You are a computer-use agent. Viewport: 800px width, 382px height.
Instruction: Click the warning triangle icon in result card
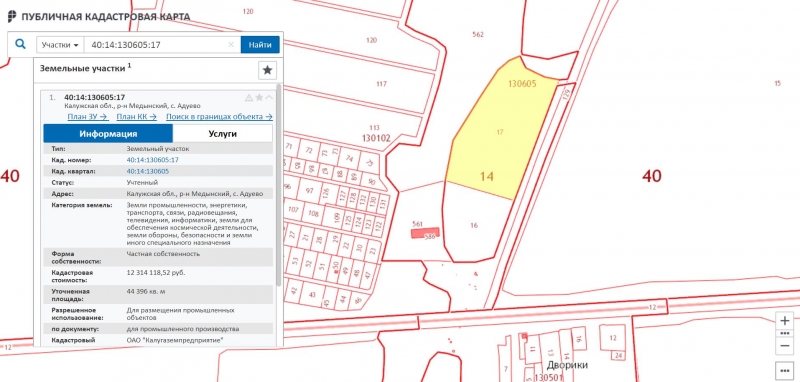point(249,97)
